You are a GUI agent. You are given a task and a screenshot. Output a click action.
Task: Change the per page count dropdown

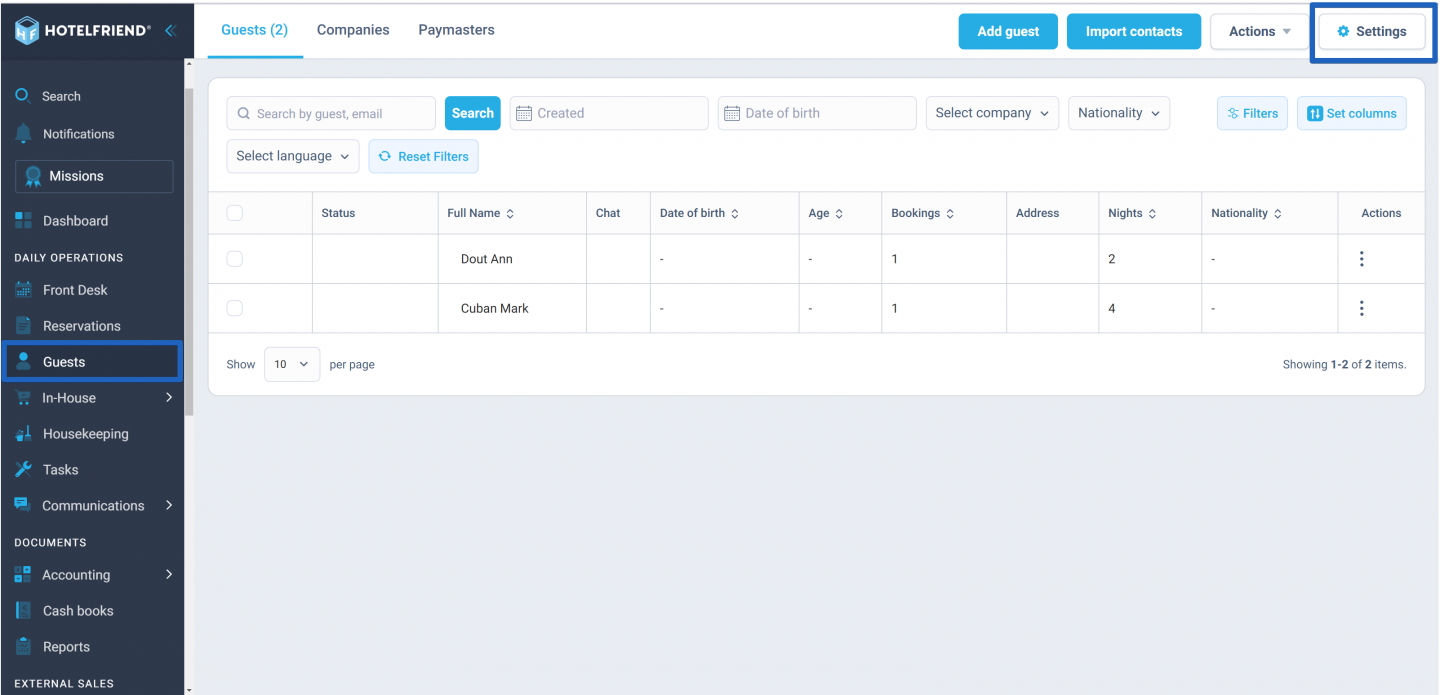click(x=292, y=364)
